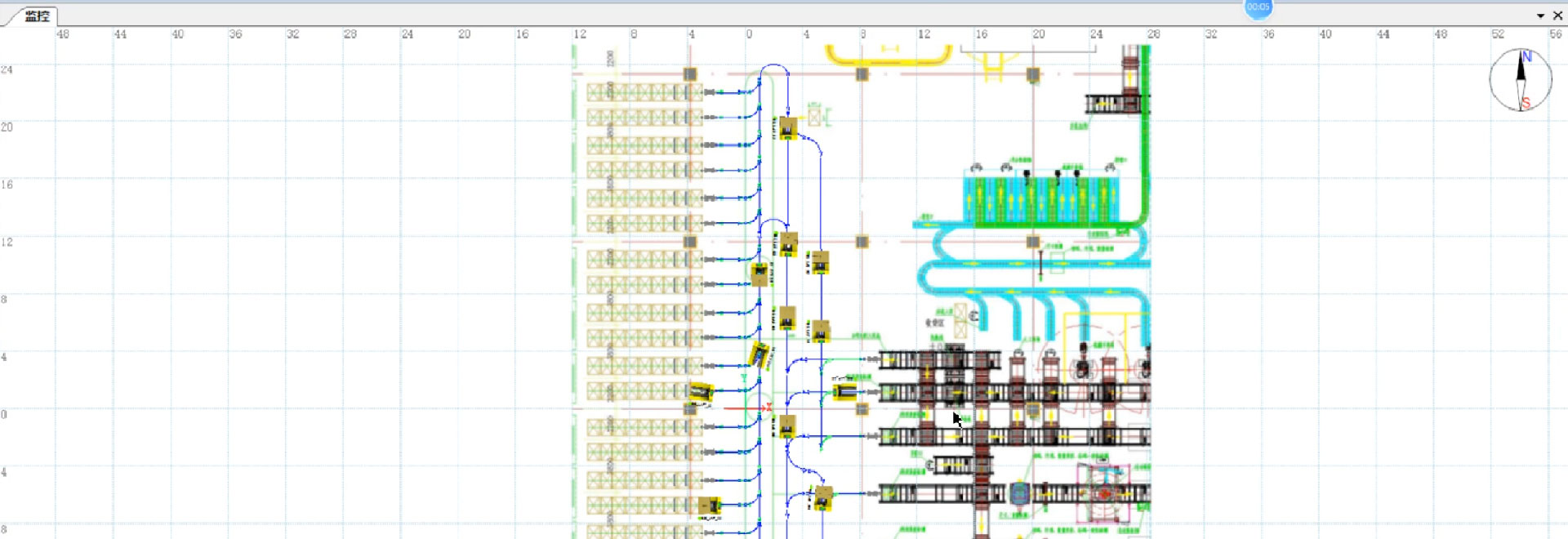Click the red X origin marker

pos(768,408)
